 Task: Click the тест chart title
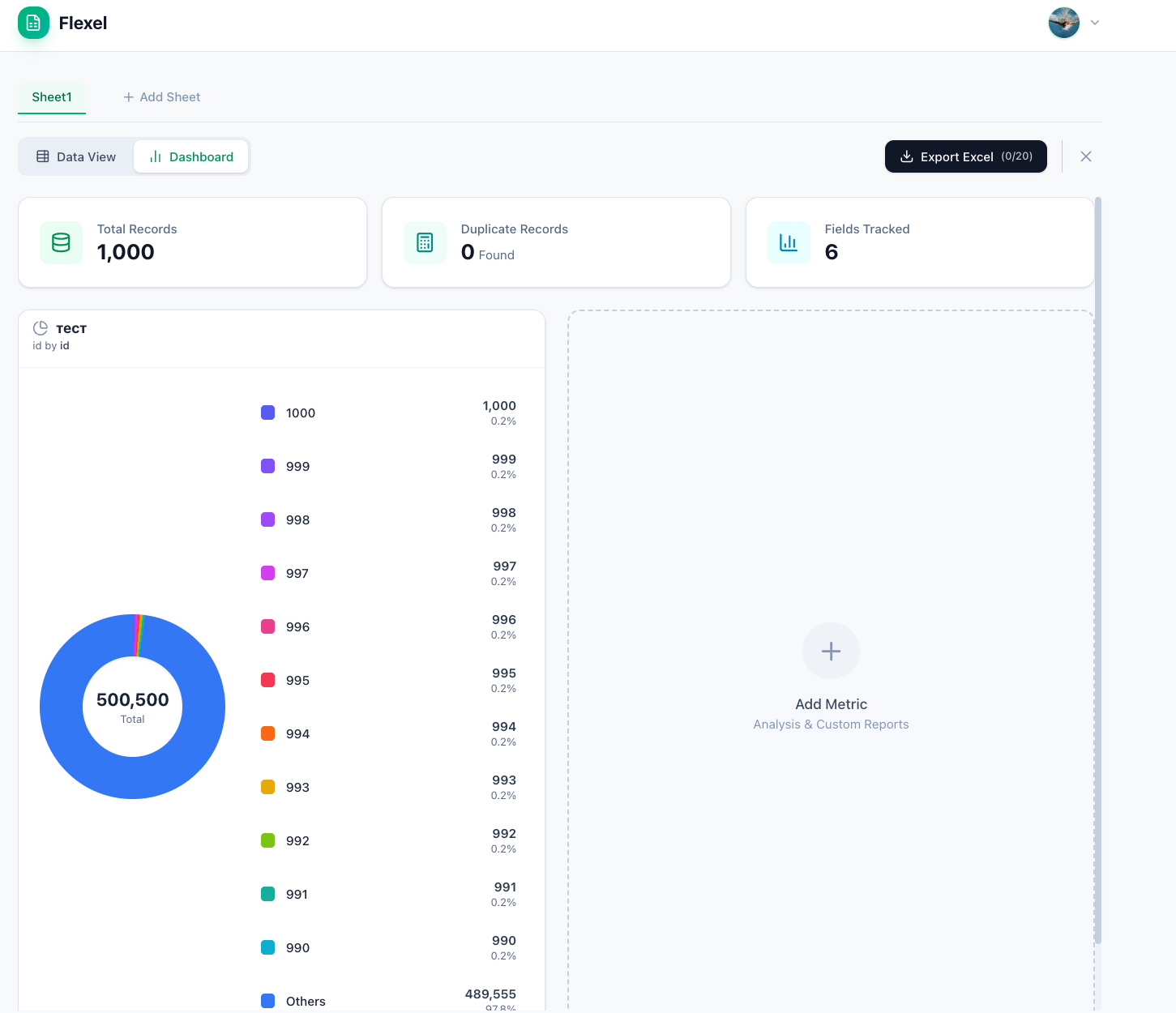pyautogui.click(x=71, y=329)
